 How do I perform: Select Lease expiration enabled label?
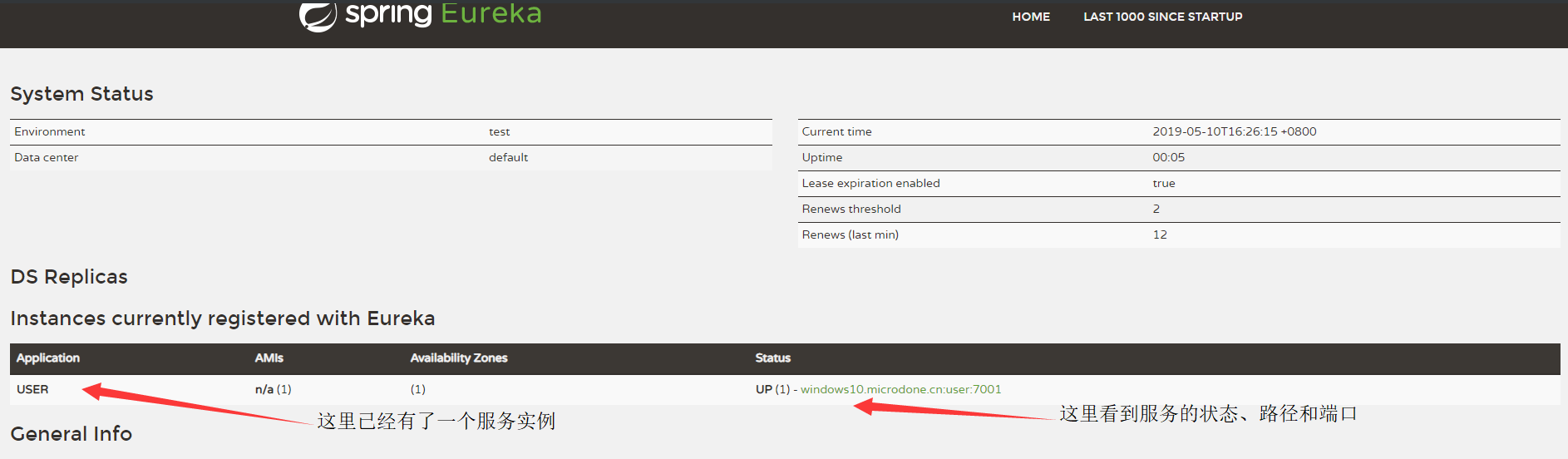pyautogui.click(x=870, y=183)
